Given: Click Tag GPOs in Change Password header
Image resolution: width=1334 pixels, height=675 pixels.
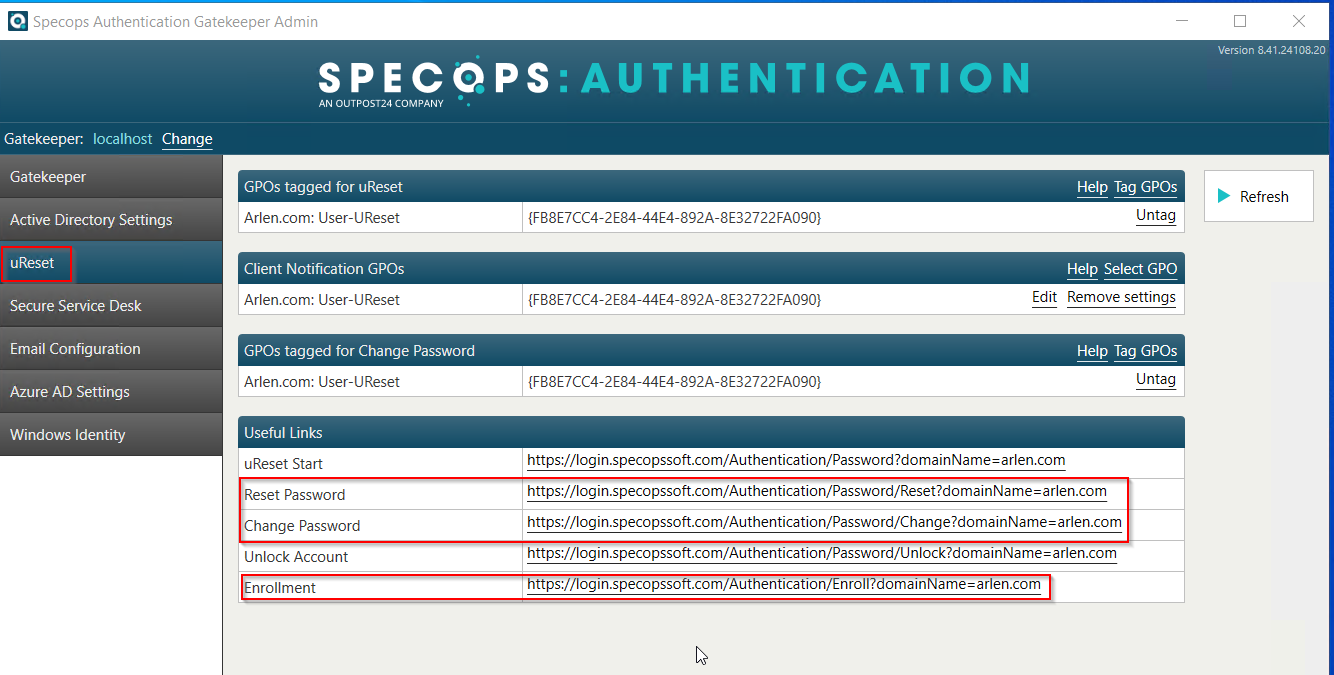Looking at the screenshot, I should point(1145,351).
